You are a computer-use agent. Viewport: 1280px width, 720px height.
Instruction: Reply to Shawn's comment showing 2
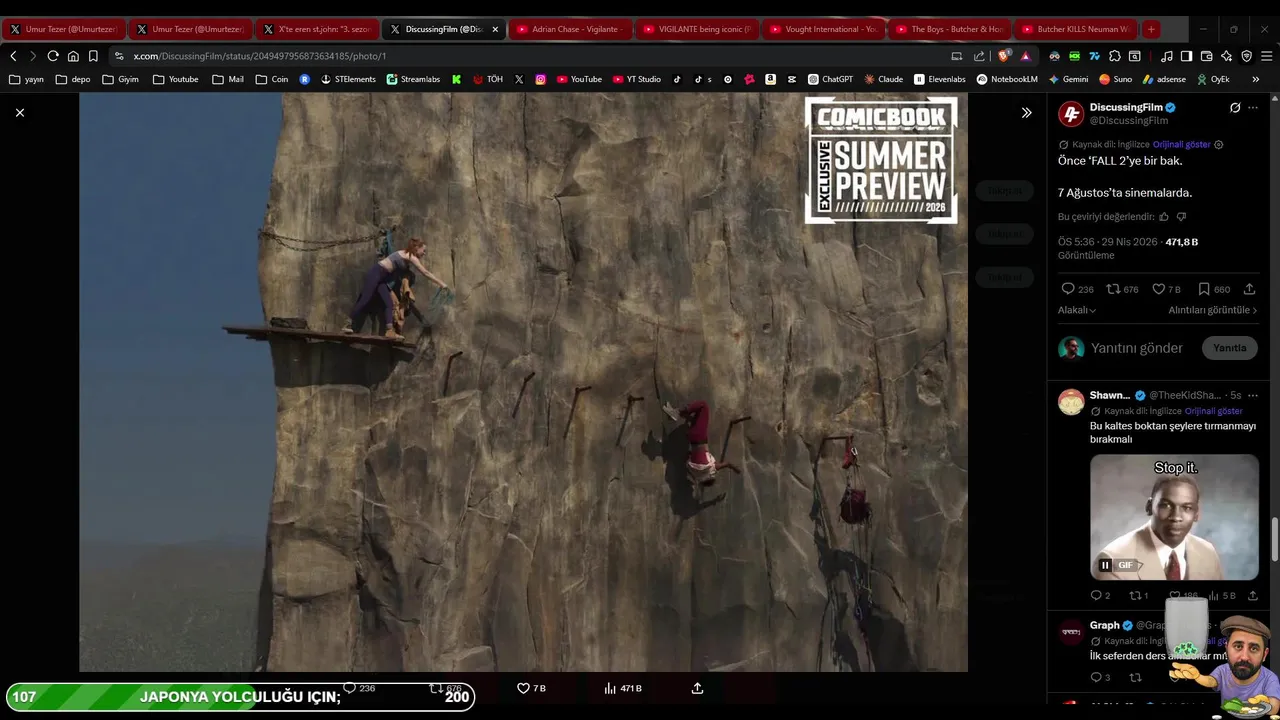(1100, 596)
